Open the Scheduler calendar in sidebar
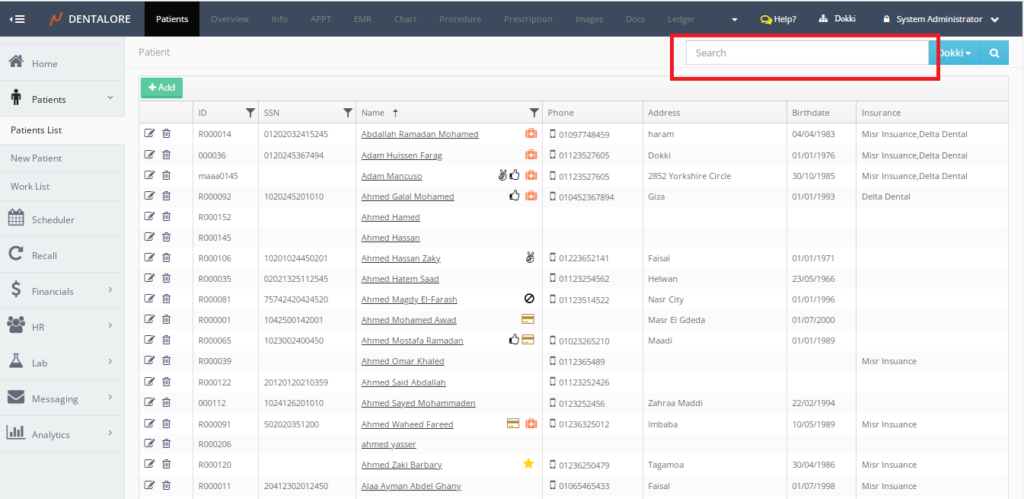Screen dimensions: 1024x499 pyautogui.click(x=52, y=219)
